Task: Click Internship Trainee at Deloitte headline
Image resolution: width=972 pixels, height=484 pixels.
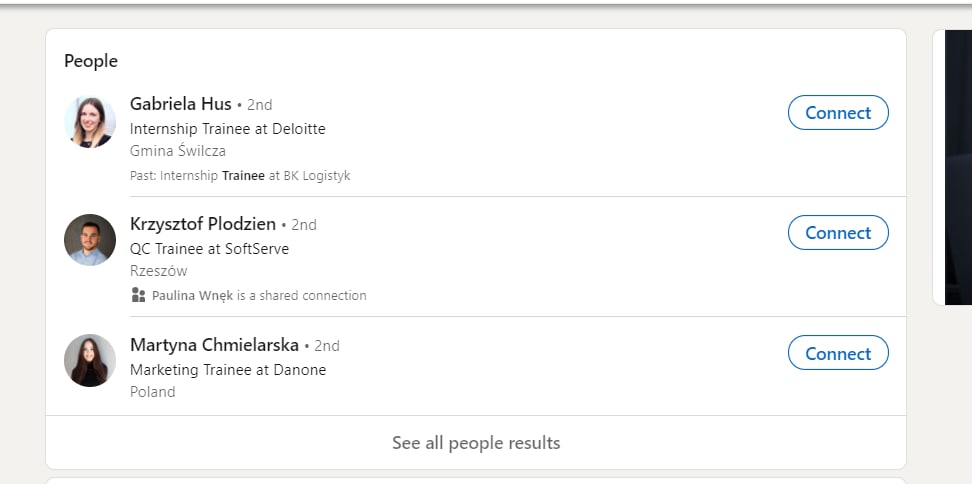Action: point(228,129)
